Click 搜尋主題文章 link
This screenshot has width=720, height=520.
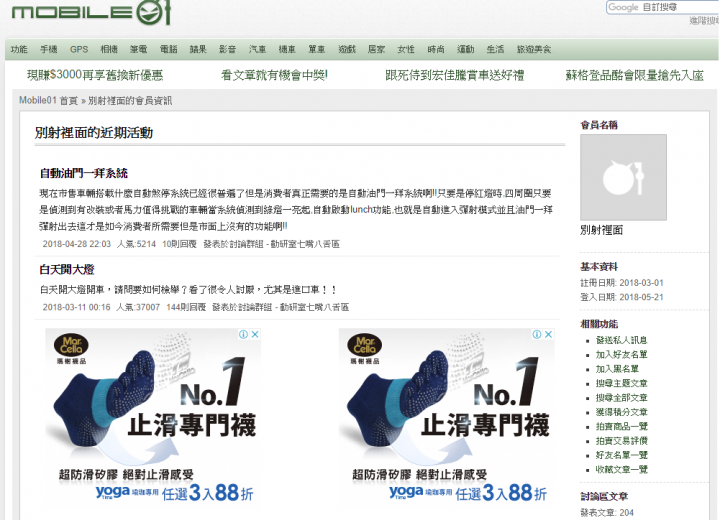click(x=621, y=383)
